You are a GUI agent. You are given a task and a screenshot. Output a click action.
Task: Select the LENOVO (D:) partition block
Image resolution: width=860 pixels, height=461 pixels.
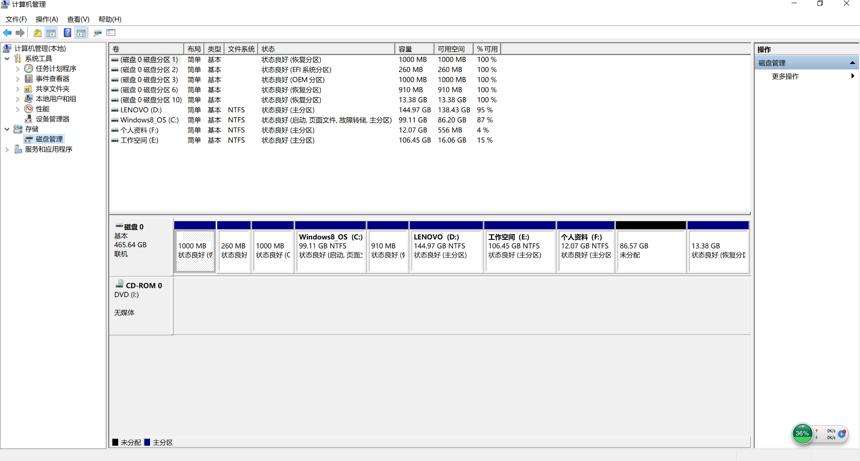446,247
